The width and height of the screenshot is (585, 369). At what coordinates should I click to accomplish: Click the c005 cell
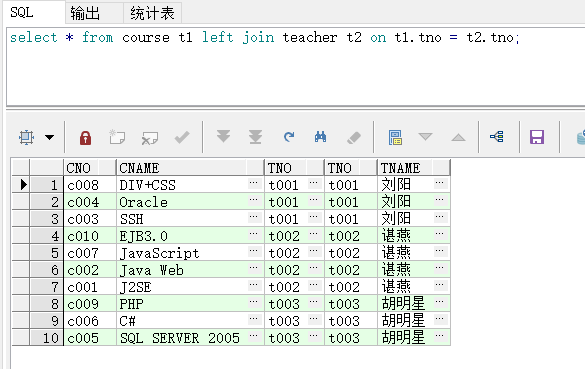click(x=90, y=338)
